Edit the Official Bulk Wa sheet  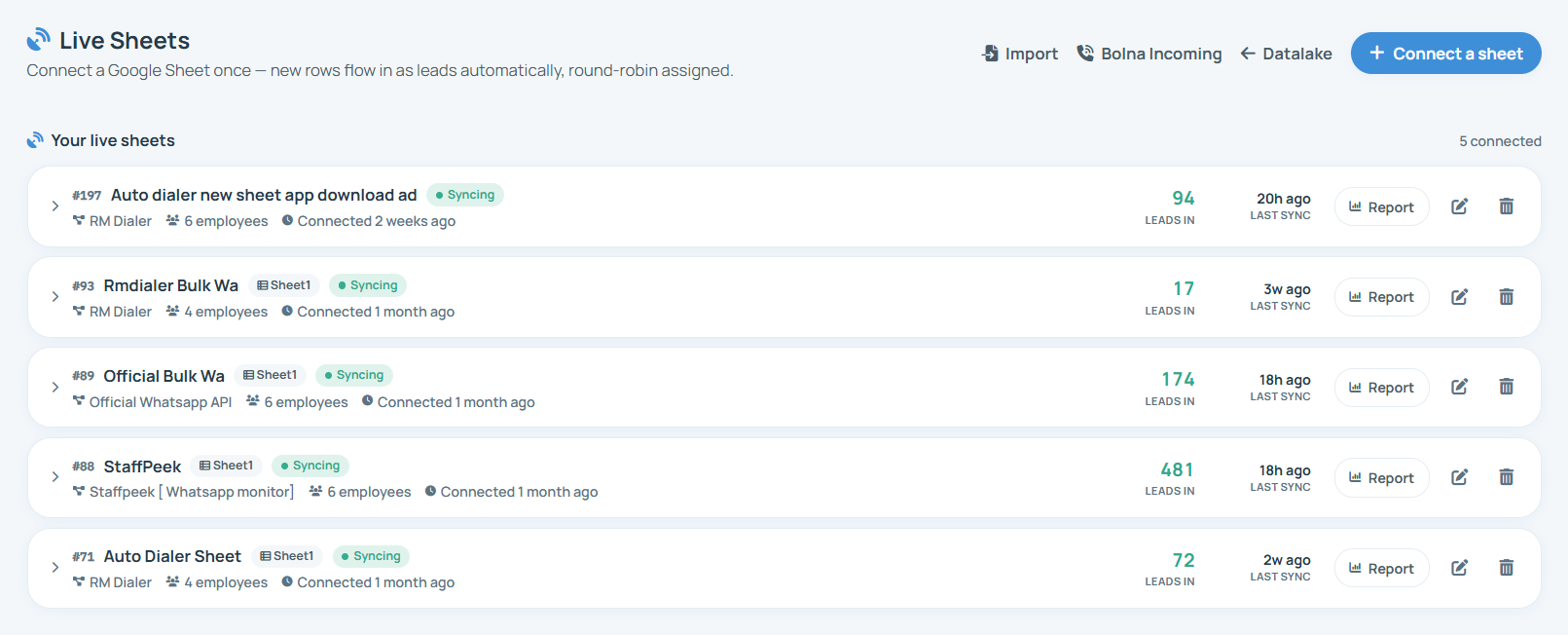[1459, 387]
